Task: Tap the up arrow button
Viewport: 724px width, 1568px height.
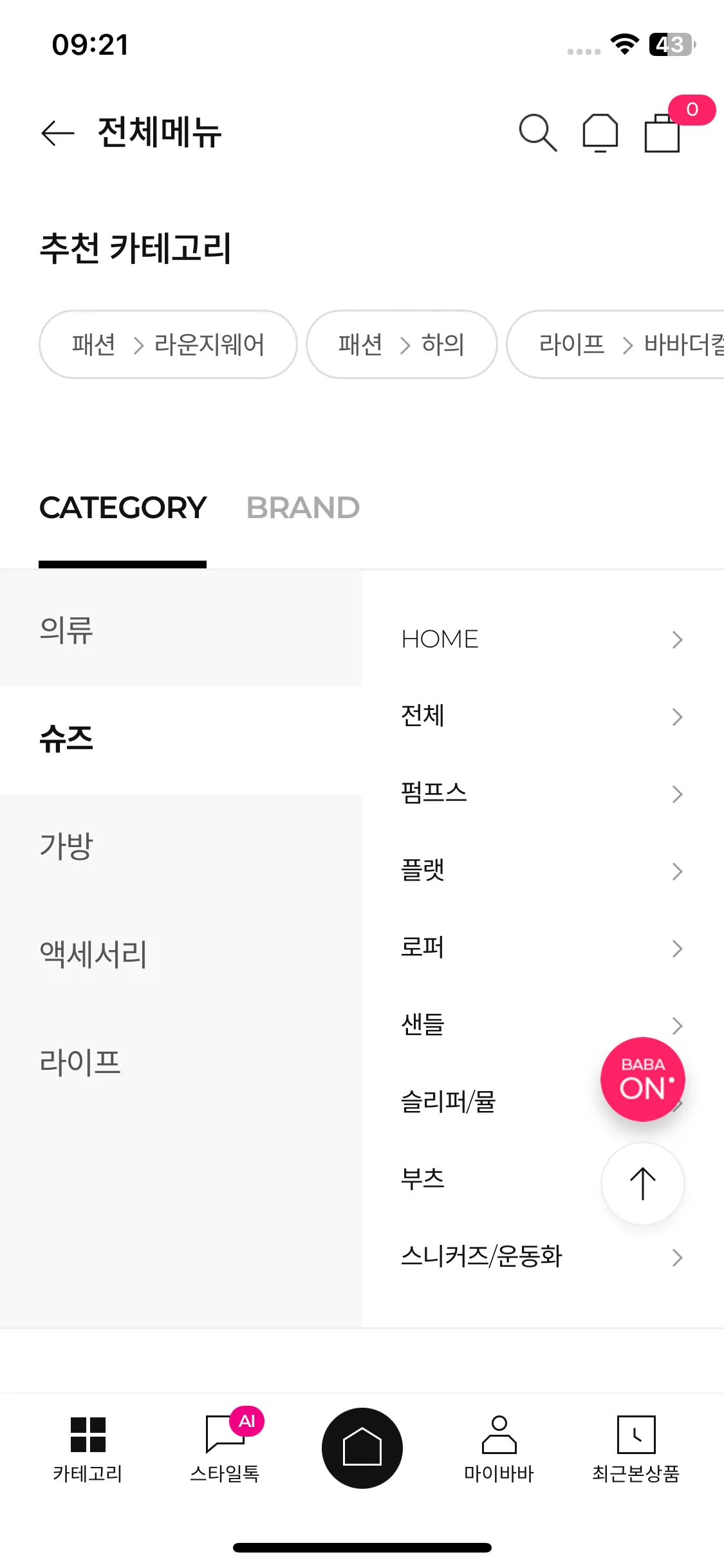Action: click(642, 1184)
